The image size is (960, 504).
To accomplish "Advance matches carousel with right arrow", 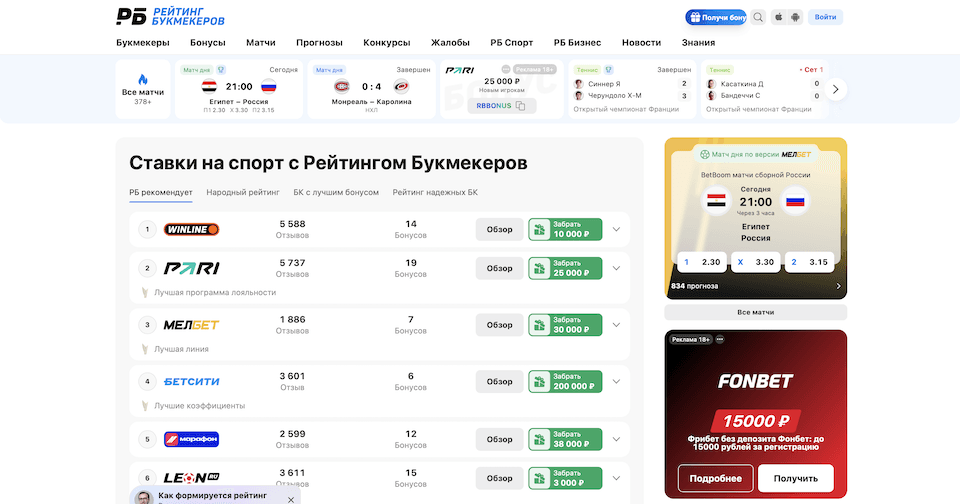I will click(835, 89).
